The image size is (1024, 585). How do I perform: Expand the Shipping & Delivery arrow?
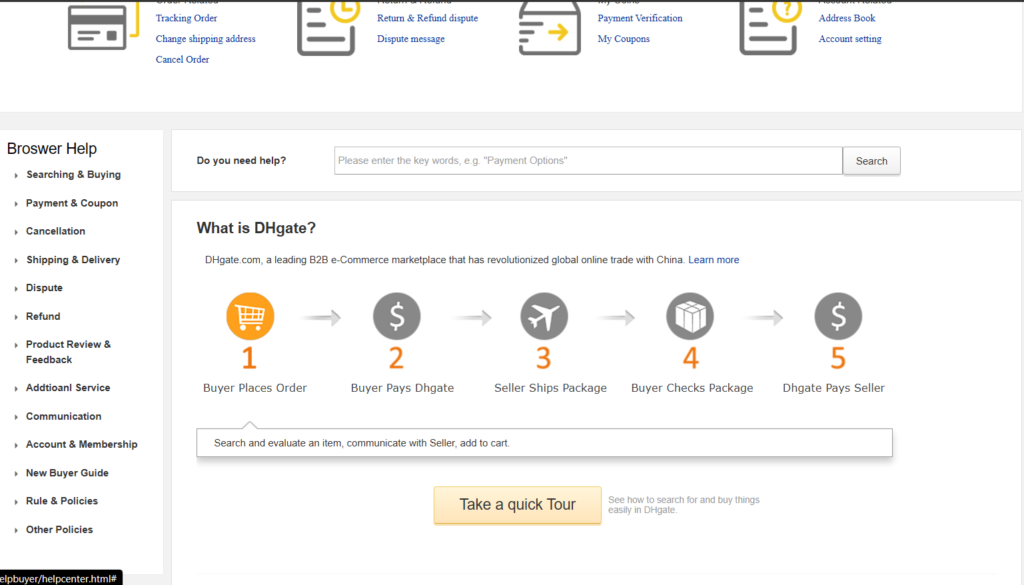(x=16, y=261)
